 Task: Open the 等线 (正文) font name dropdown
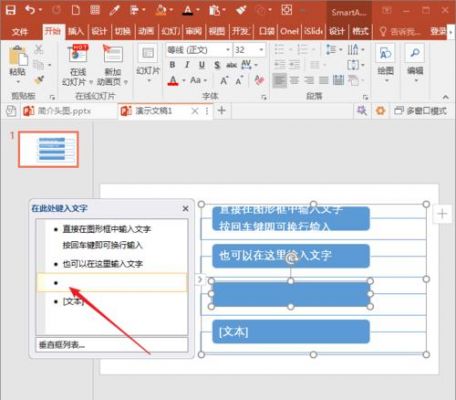228,50
